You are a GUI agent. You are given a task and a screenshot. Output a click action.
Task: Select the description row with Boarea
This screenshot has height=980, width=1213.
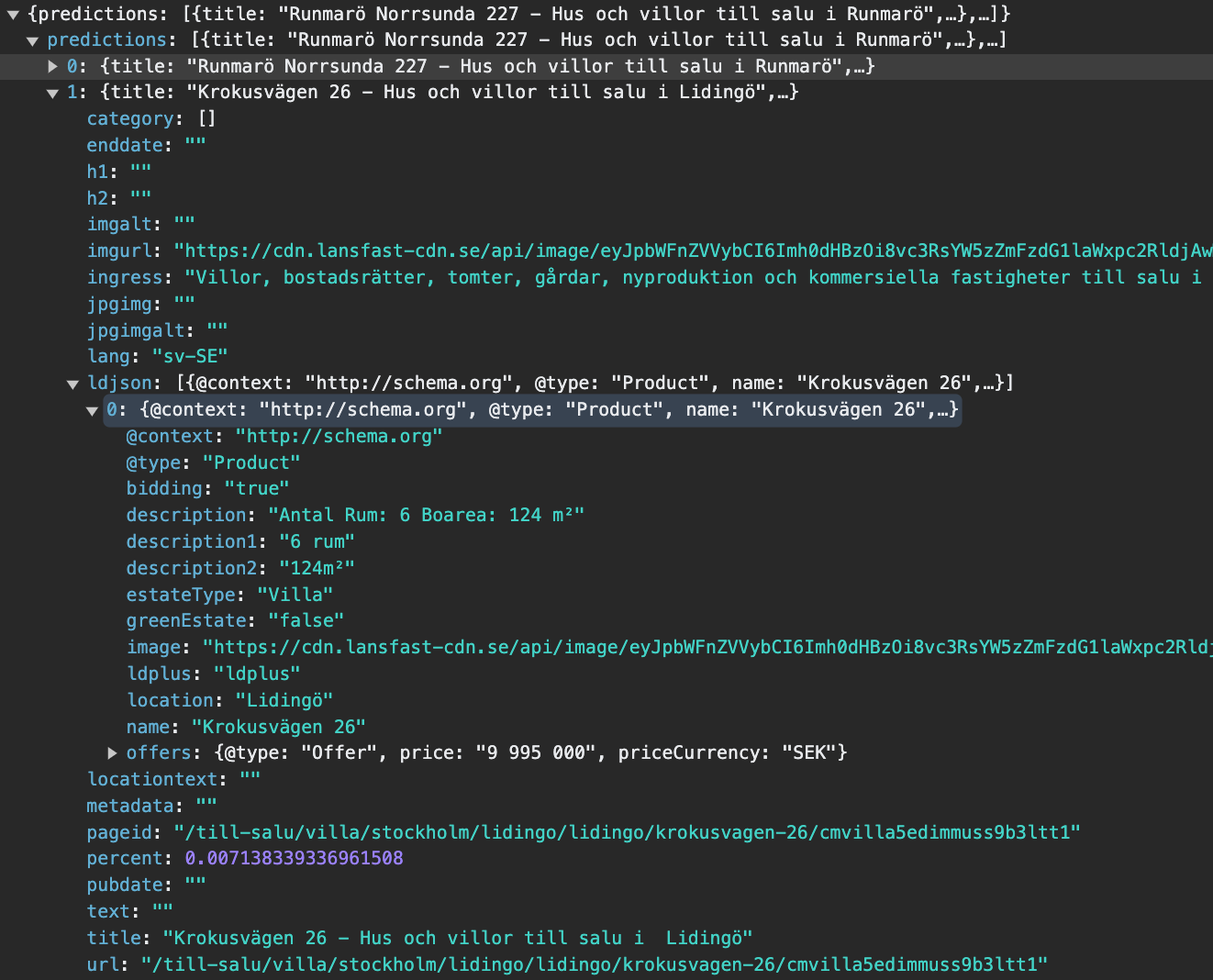click(367, 515)
